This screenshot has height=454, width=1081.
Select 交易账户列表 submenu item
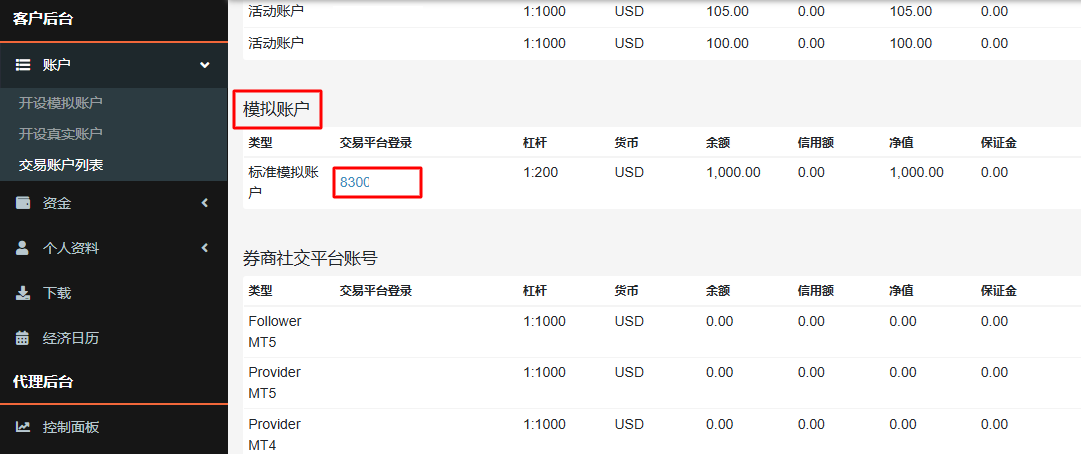pyautogui.click(x=60, y=165)
